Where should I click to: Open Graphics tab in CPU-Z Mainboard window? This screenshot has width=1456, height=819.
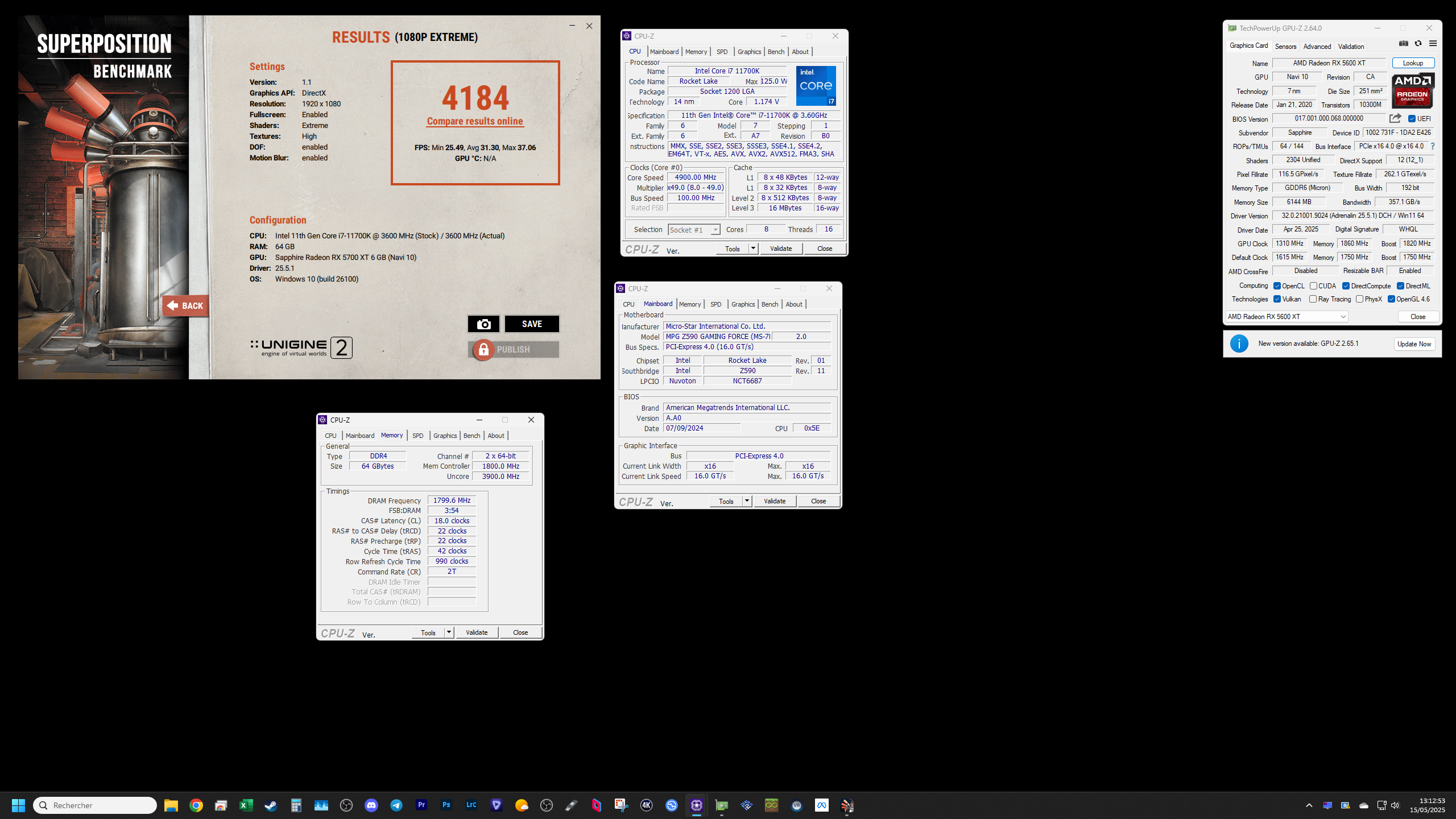tap(743, 304)
